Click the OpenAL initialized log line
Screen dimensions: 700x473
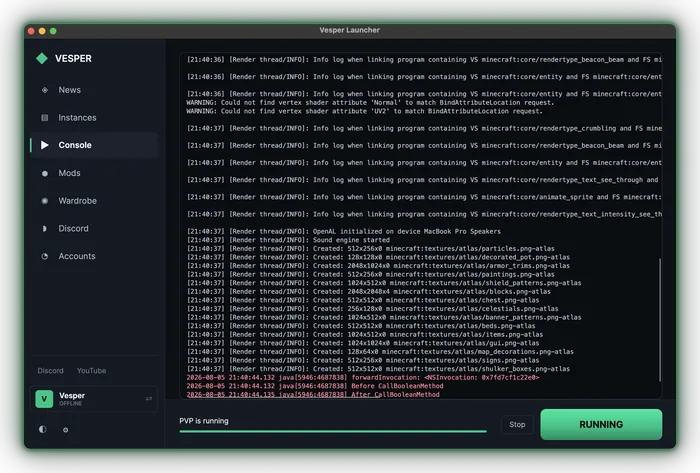tap(343, 231)
